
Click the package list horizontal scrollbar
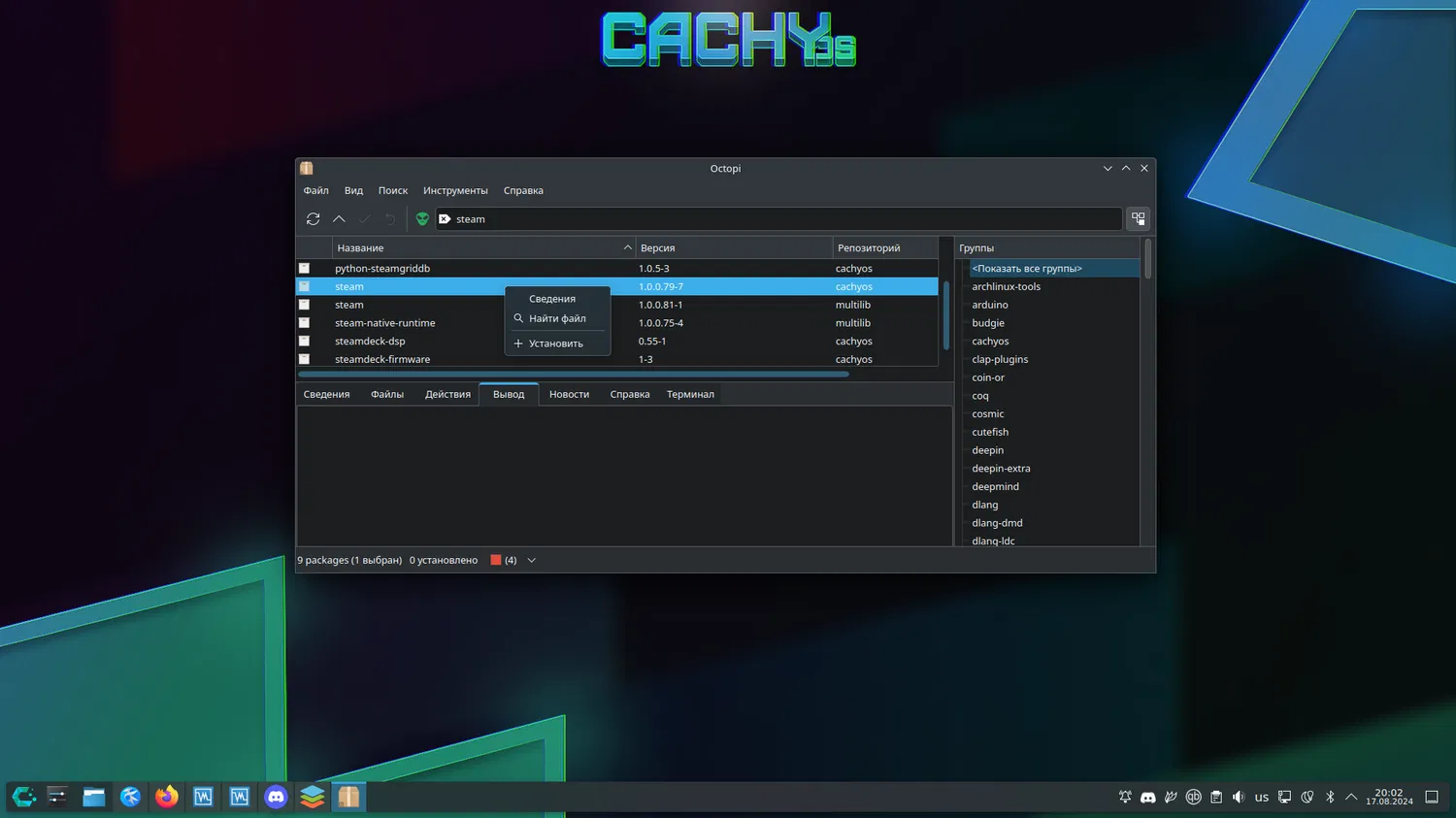[x=573, y=374]
